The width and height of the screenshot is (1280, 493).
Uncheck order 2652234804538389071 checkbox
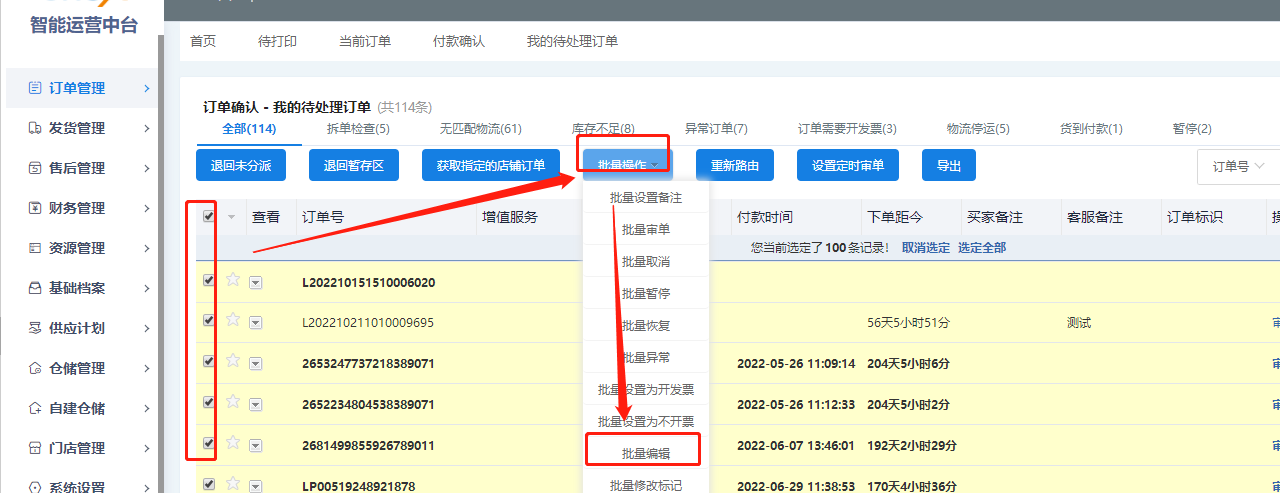[208, 402]
